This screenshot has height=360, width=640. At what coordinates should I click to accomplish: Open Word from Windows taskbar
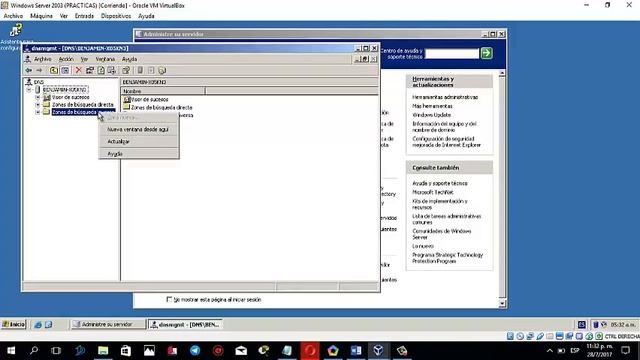click(356, 350)
